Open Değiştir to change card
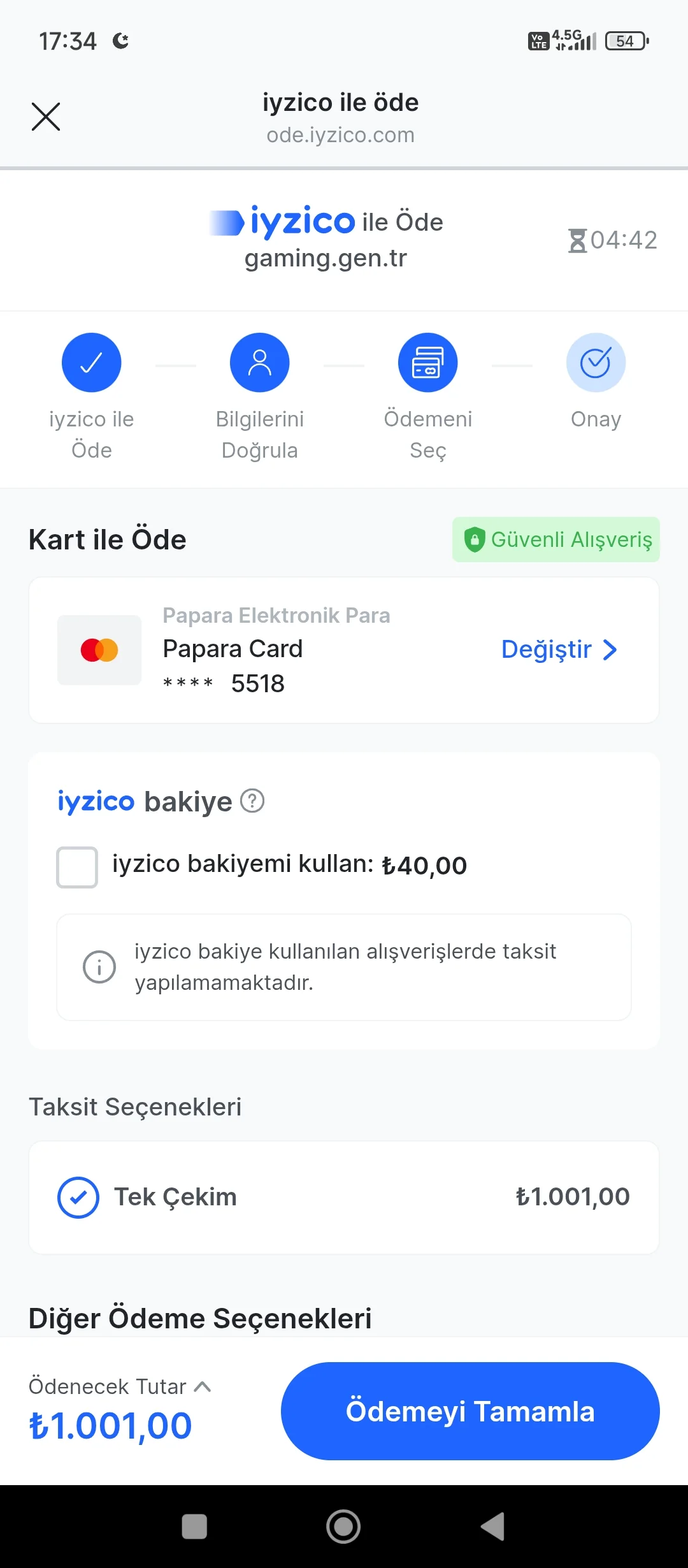Viewport: 688px width, 1568px height. [x=559, y=650]
